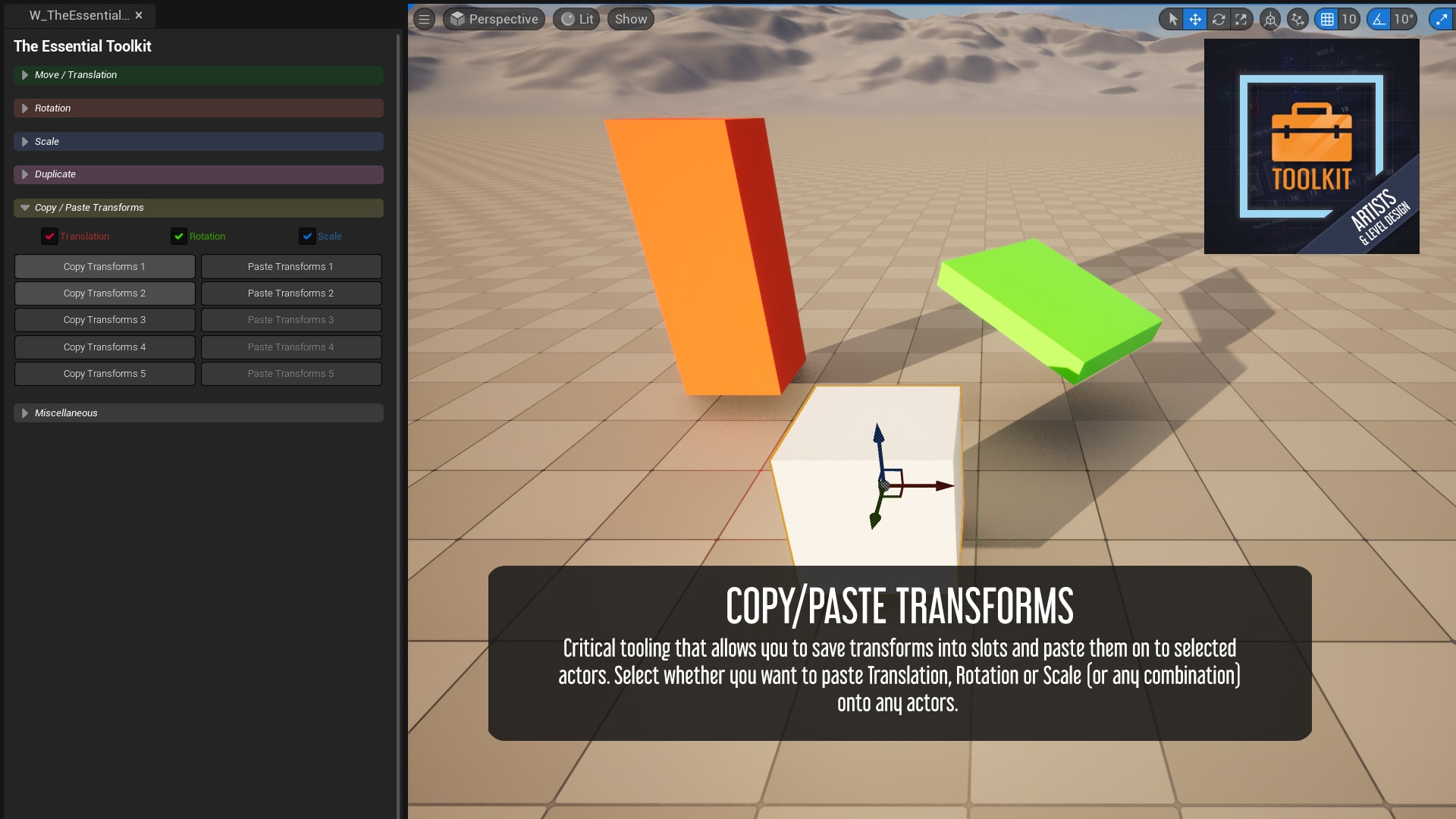Activate the Rotate gizmo tool
This screenshot has height=819, width=1456.
[x=1219, y=19]
